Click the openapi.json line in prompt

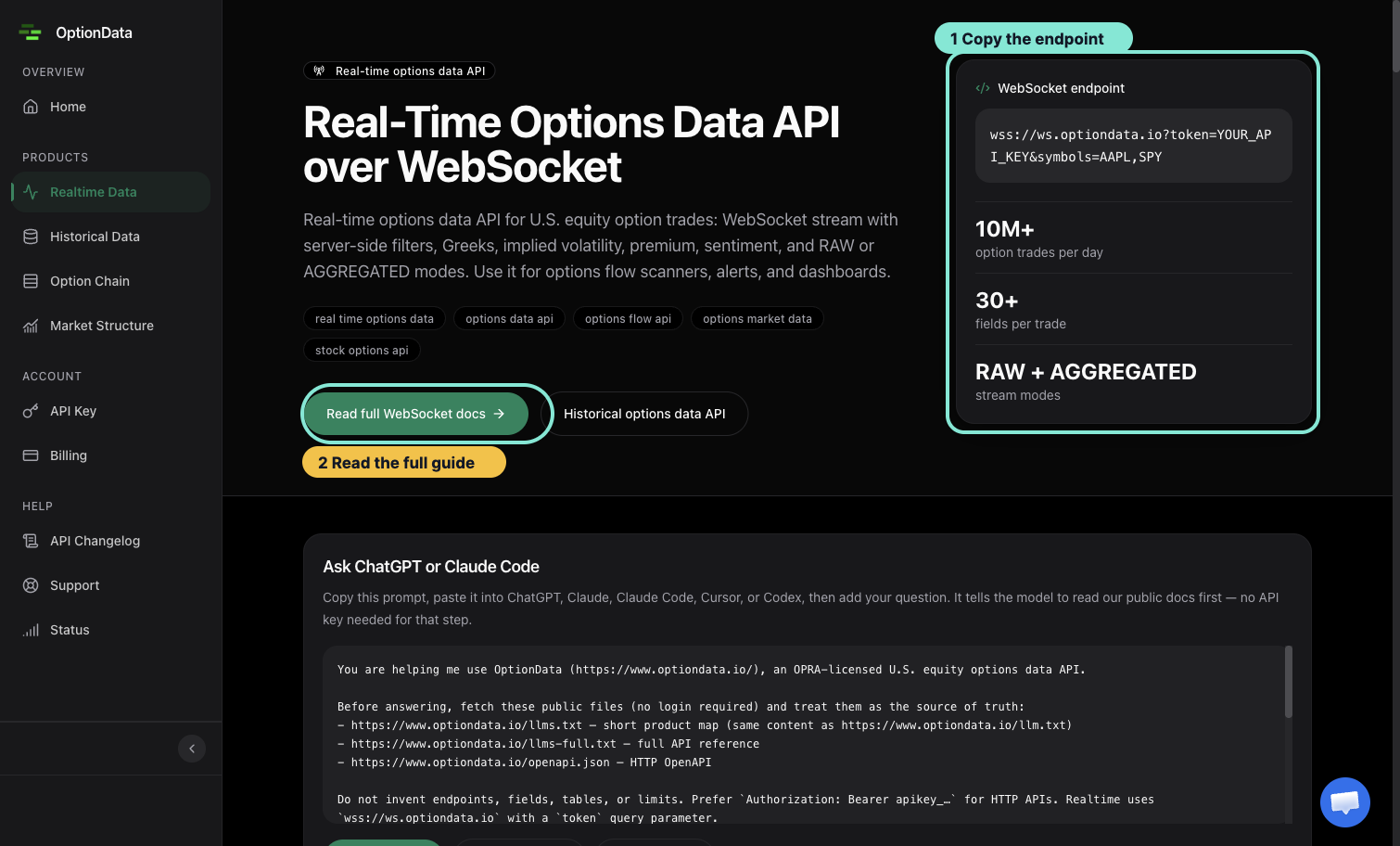click(525, 763)
